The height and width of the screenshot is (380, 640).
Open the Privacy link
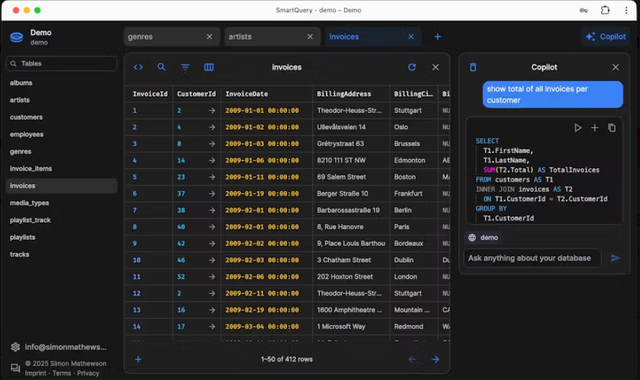click(88, 373)
